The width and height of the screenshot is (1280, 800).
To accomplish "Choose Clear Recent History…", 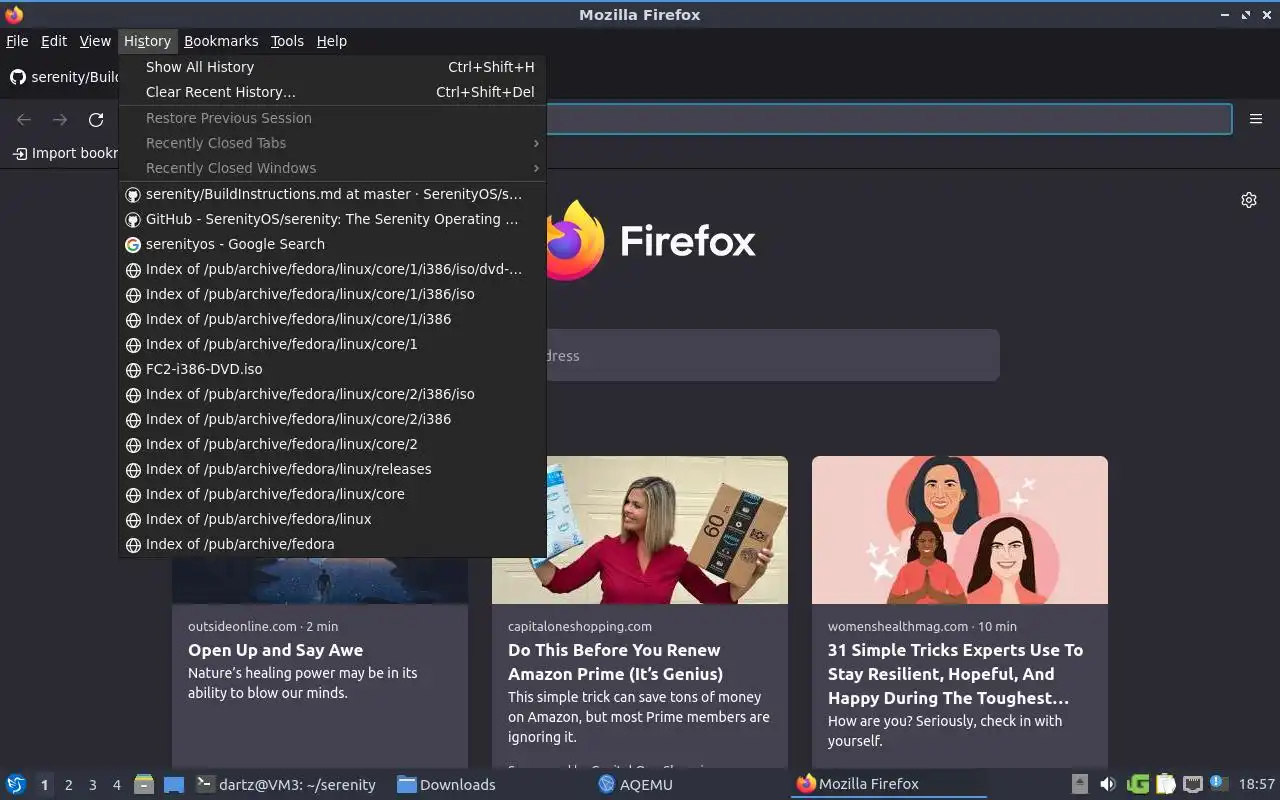I will pyautogui.click(x=332, y=92).
